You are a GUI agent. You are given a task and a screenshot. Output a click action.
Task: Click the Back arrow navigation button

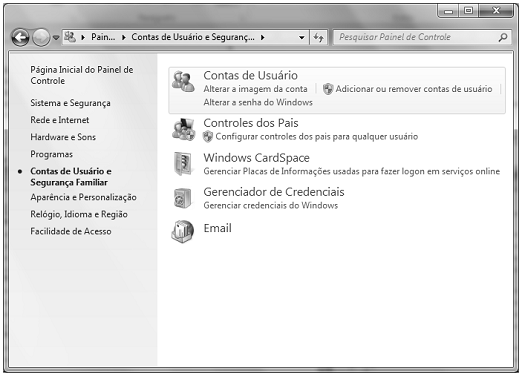pos(21,37)
